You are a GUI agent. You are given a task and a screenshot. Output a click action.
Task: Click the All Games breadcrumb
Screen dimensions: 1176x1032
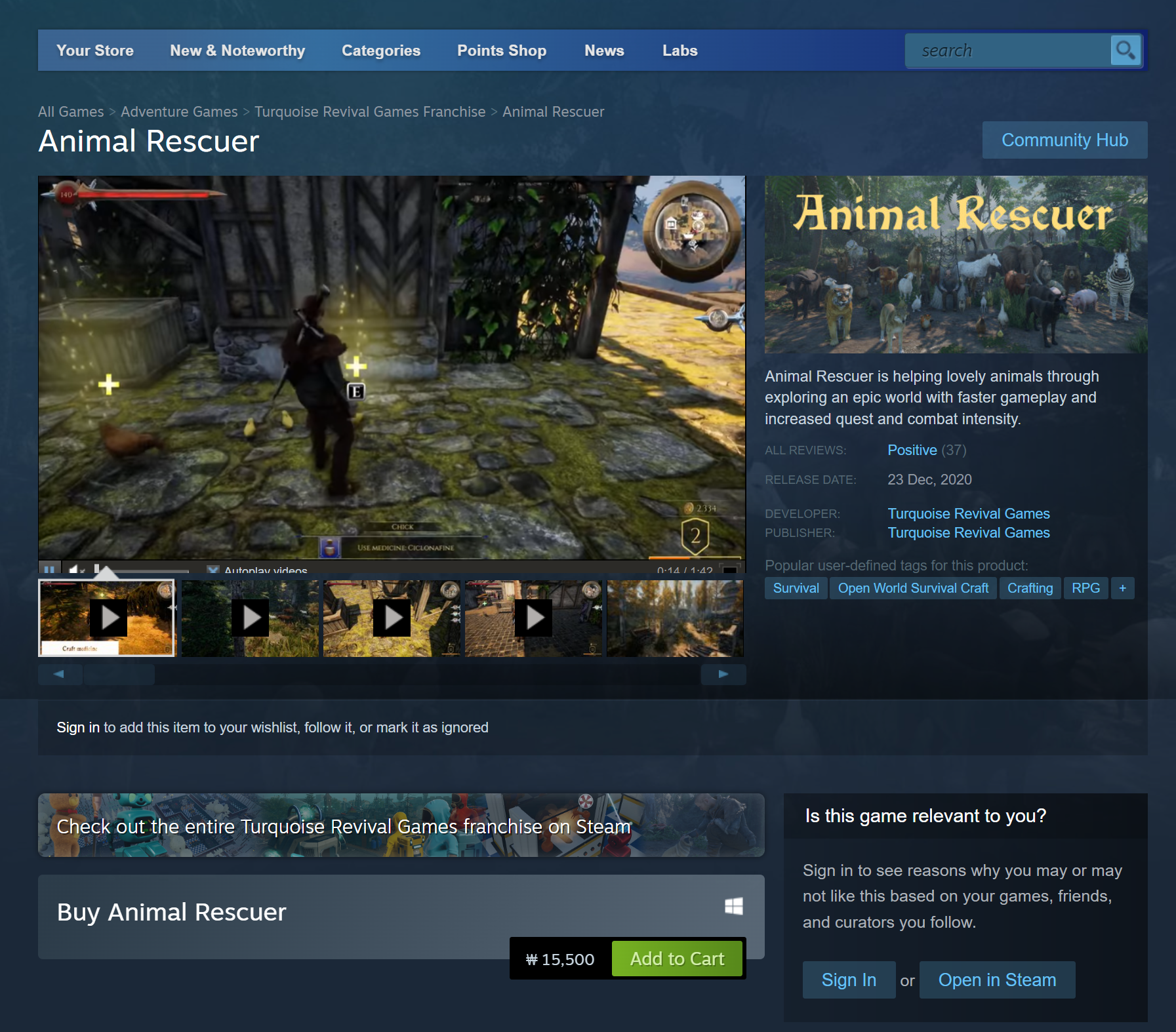(x=71, y=111)
